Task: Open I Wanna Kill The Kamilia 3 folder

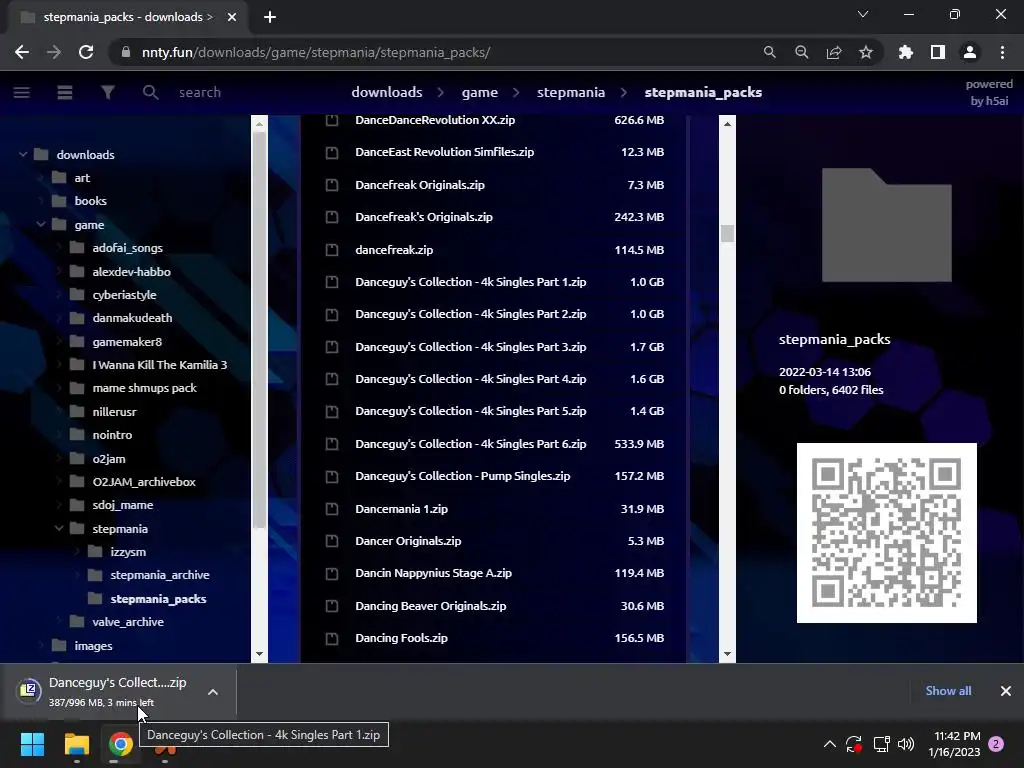Action: point(159,364)
